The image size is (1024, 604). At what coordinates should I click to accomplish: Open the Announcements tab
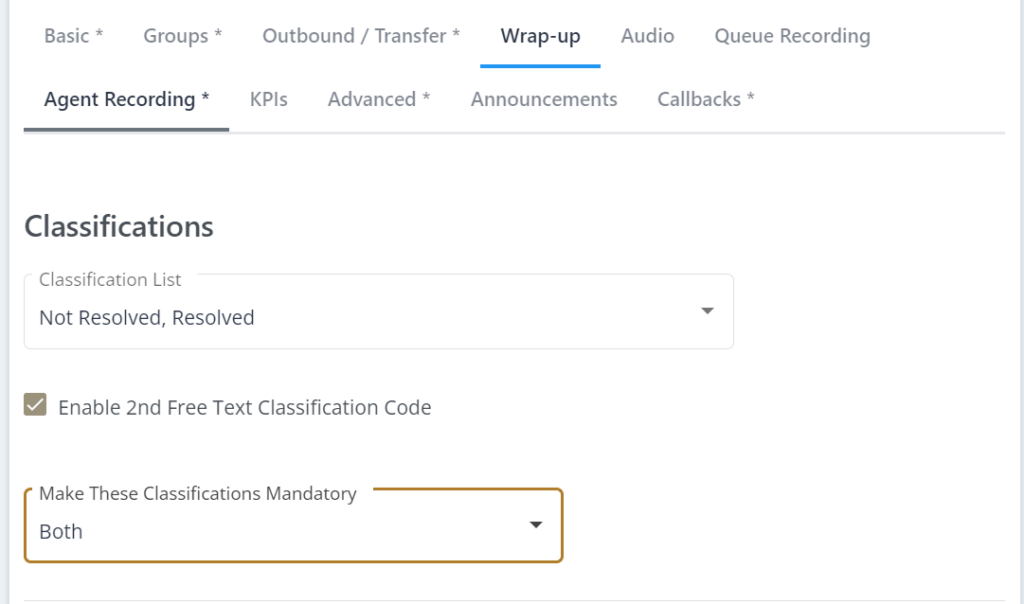tap(543, 99)
